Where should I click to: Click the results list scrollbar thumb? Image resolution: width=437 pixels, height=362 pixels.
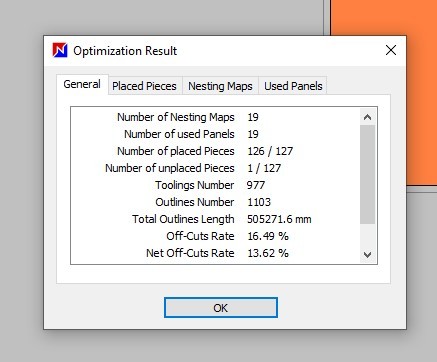coord(367,174)
